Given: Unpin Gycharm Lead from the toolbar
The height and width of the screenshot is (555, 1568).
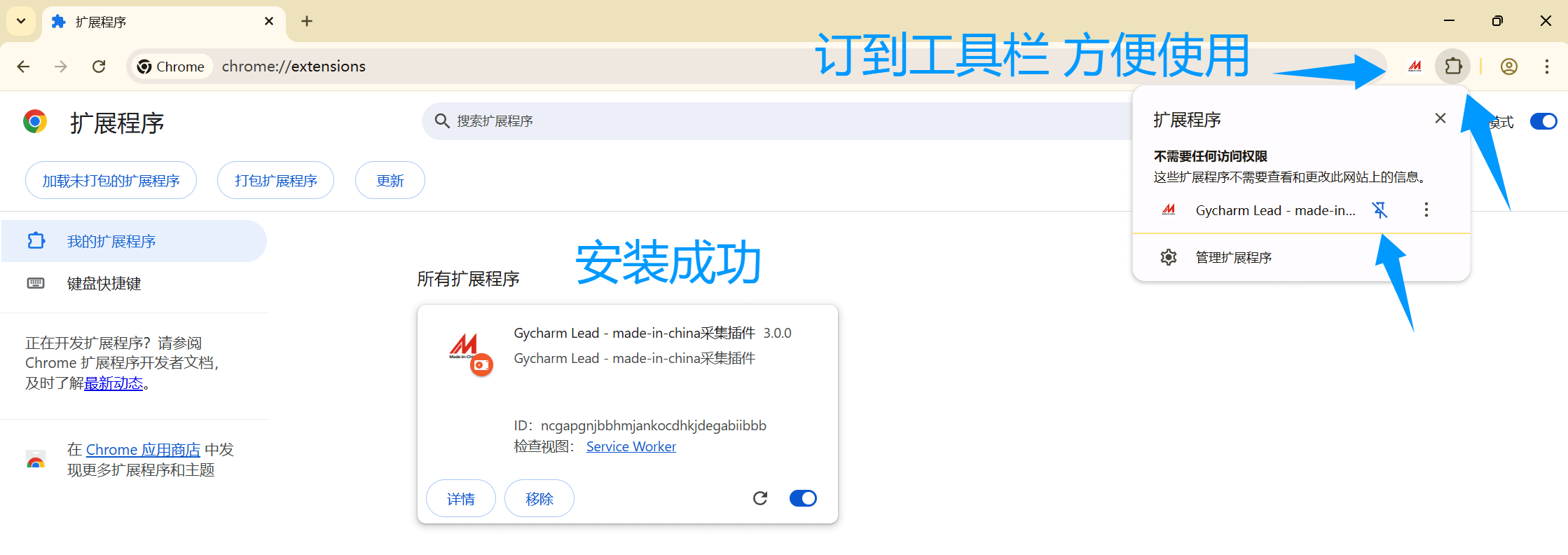Looking at the screenshot, I should coord(1380,210).
